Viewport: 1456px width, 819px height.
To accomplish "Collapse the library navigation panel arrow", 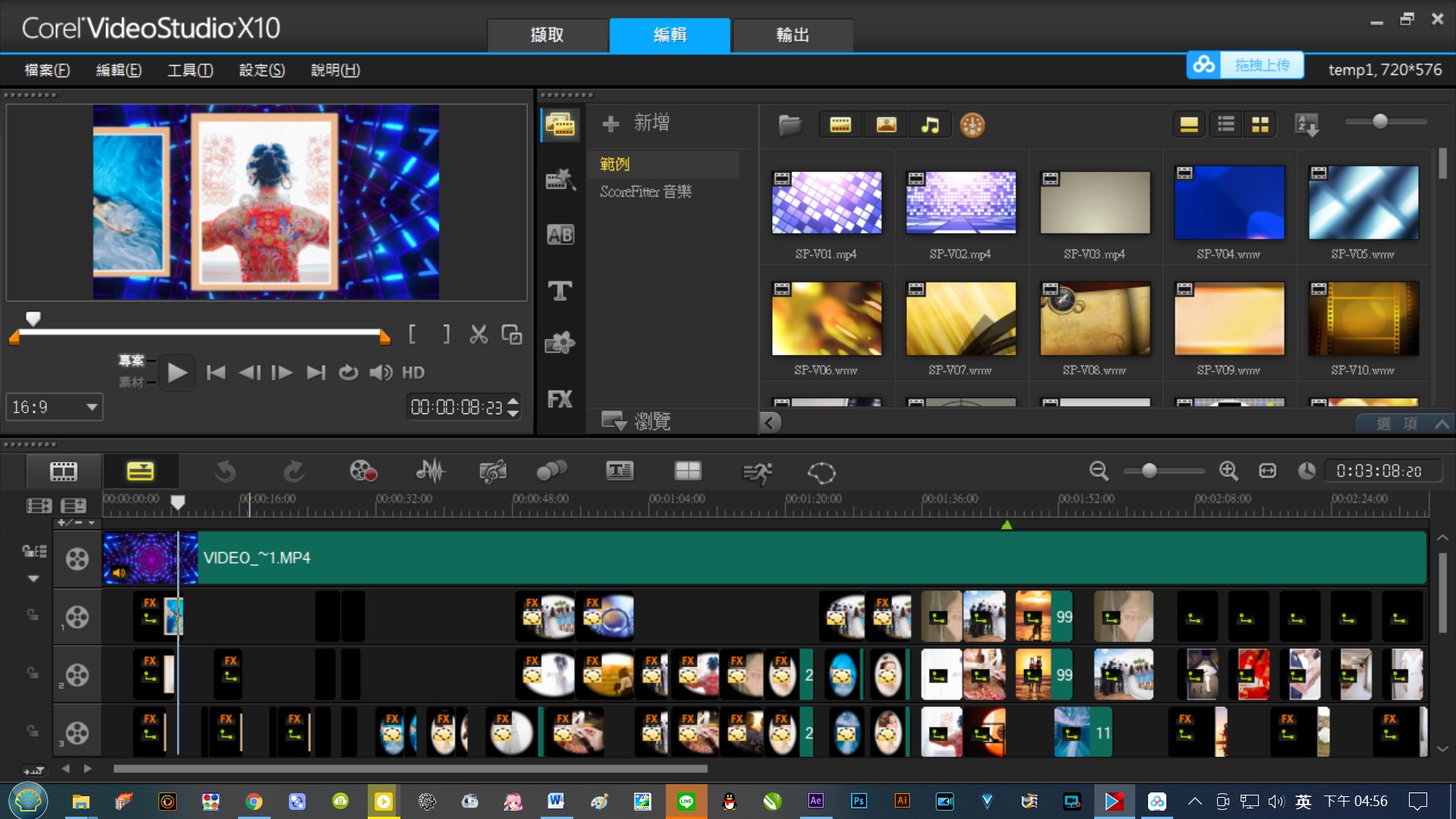I will (770, 422).
